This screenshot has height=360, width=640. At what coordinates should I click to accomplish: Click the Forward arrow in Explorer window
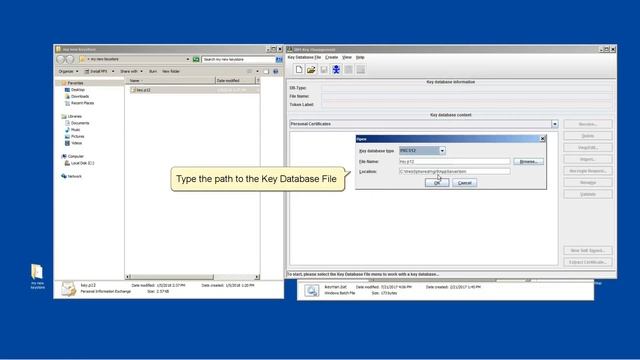70,60
